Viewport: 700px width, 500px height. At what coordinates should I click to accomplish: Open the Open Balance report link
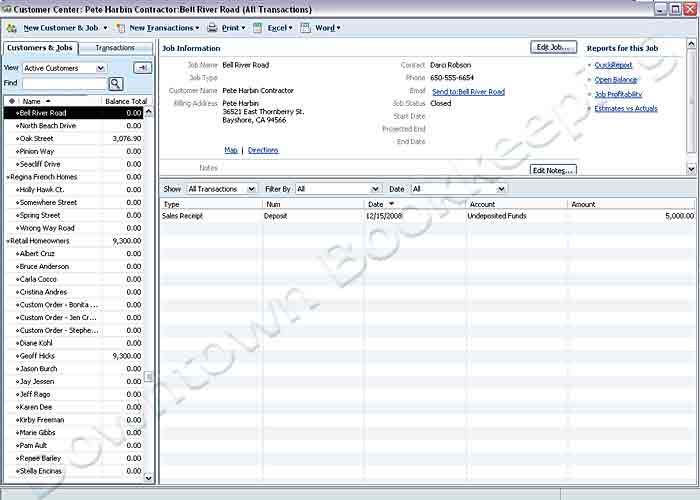(616, 80)
